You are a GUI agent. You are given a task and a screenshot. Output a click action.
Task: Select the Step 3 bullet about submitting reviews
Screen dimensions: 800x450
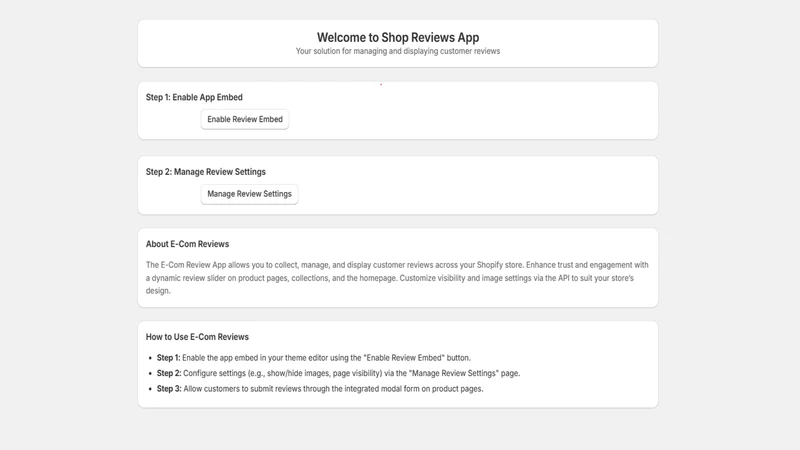pyautogui.click(x=320, y=389)
